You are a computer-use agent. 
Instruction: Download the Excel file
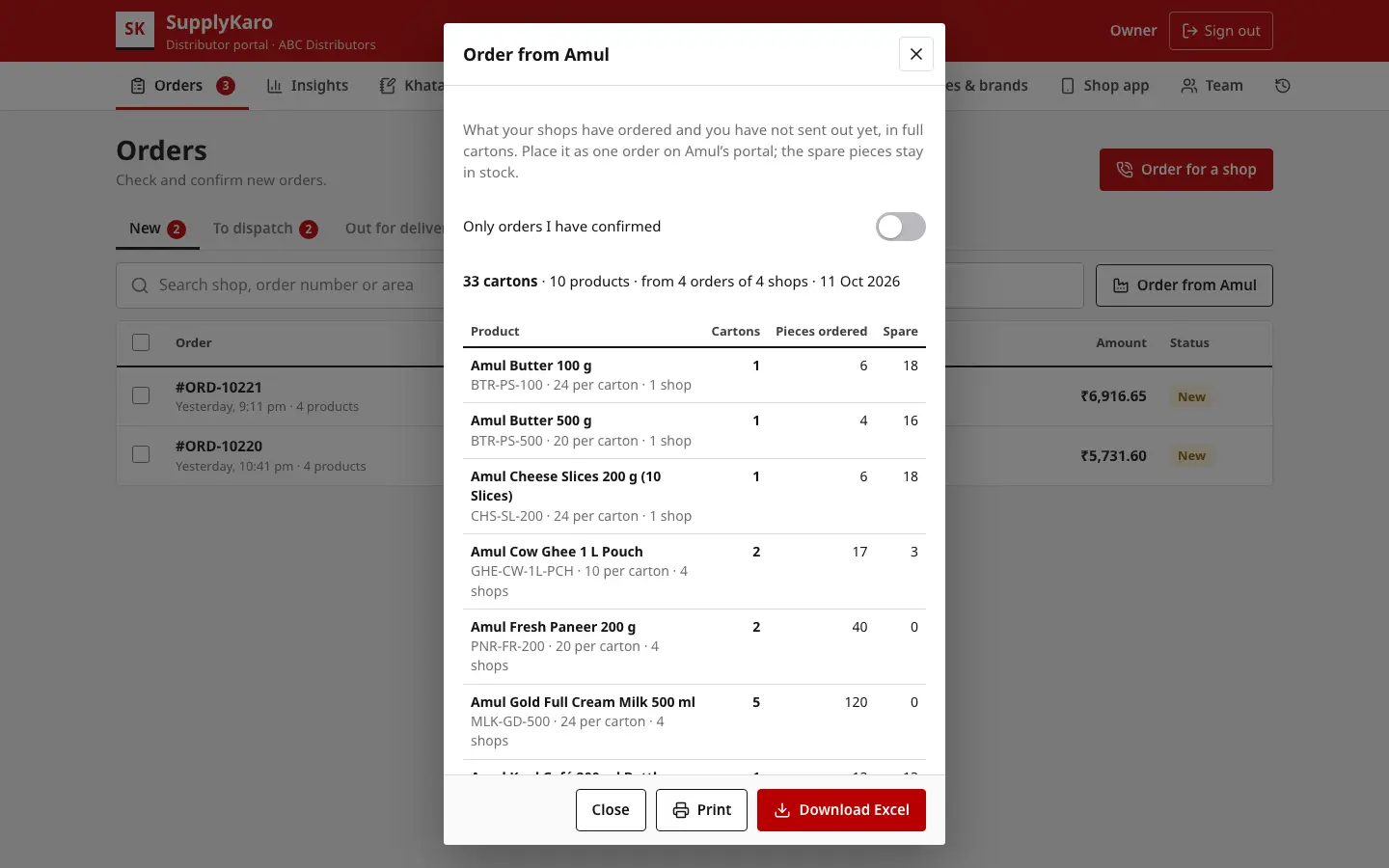[841, 810]
